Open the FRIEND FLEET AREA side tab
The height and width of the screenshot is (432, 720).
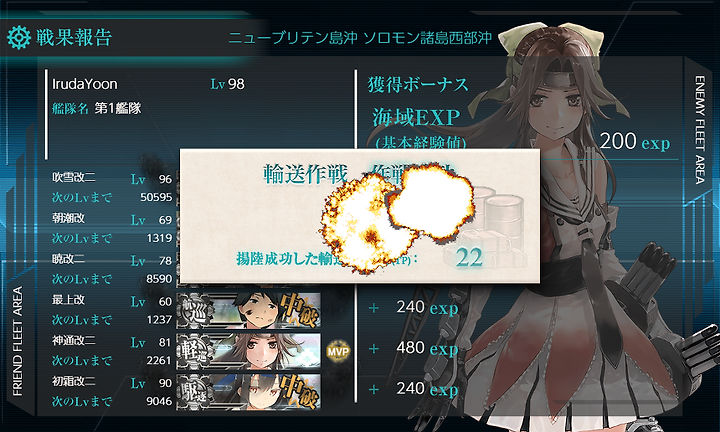[17, 341]
